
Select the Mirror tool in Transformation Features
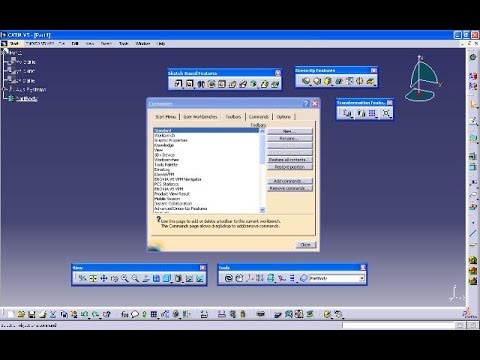coord(361,113)
